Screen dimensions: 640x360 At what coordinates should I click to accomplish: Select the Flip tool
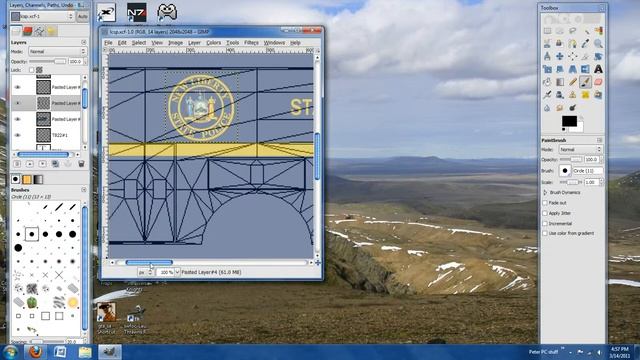[586, 69]
